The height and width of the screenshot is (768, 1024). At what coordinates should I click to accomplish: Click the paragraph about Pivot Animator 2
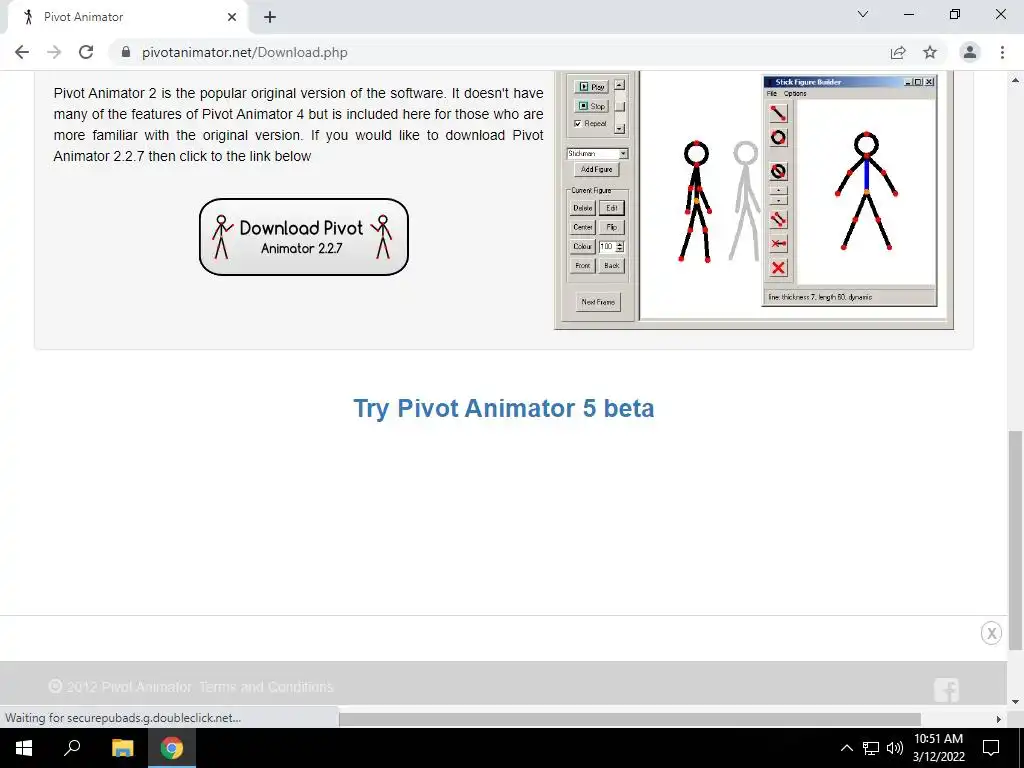[298, 124]
